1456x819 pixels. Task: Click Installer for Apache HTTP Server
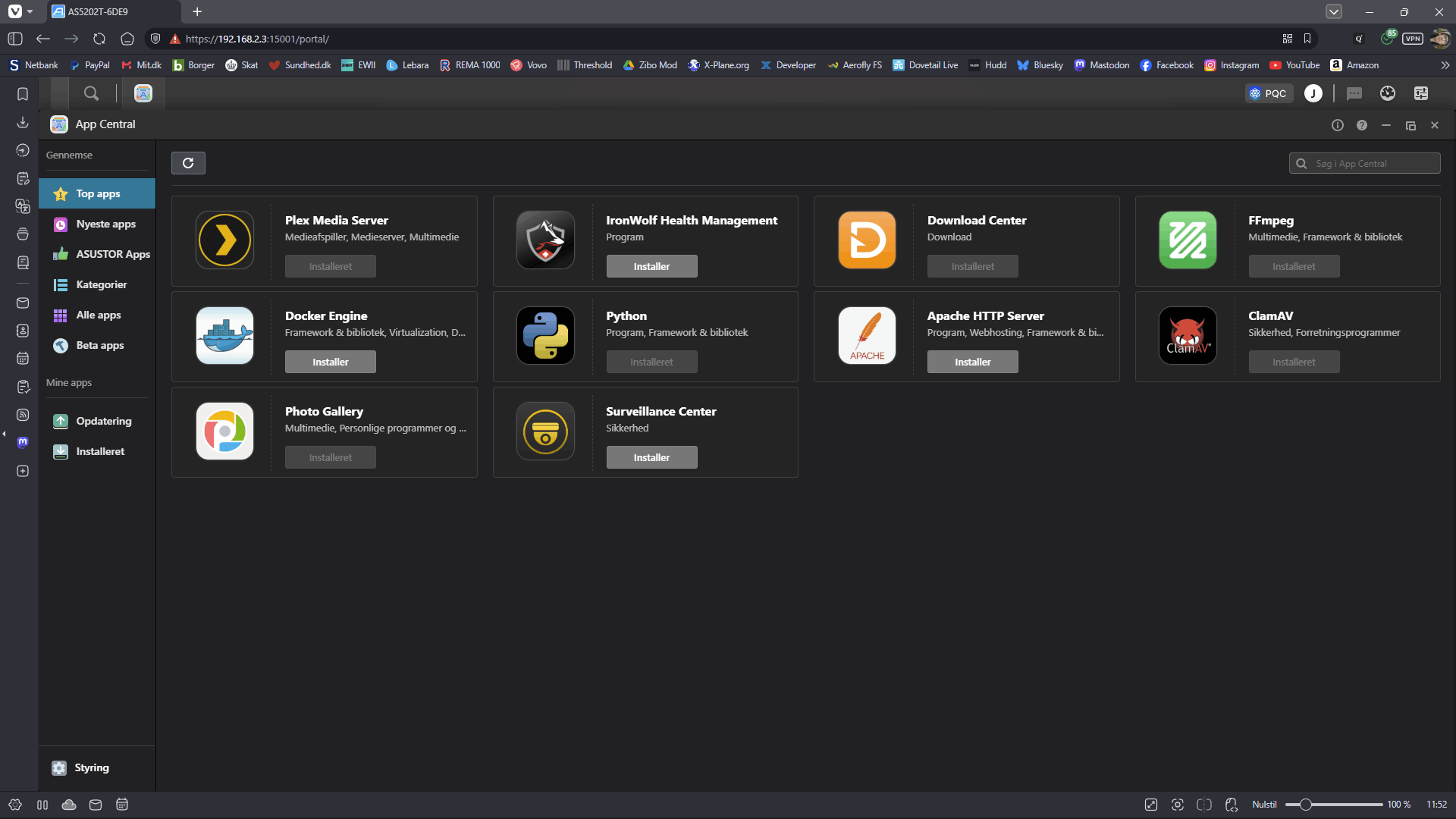(x=972, y=362)
